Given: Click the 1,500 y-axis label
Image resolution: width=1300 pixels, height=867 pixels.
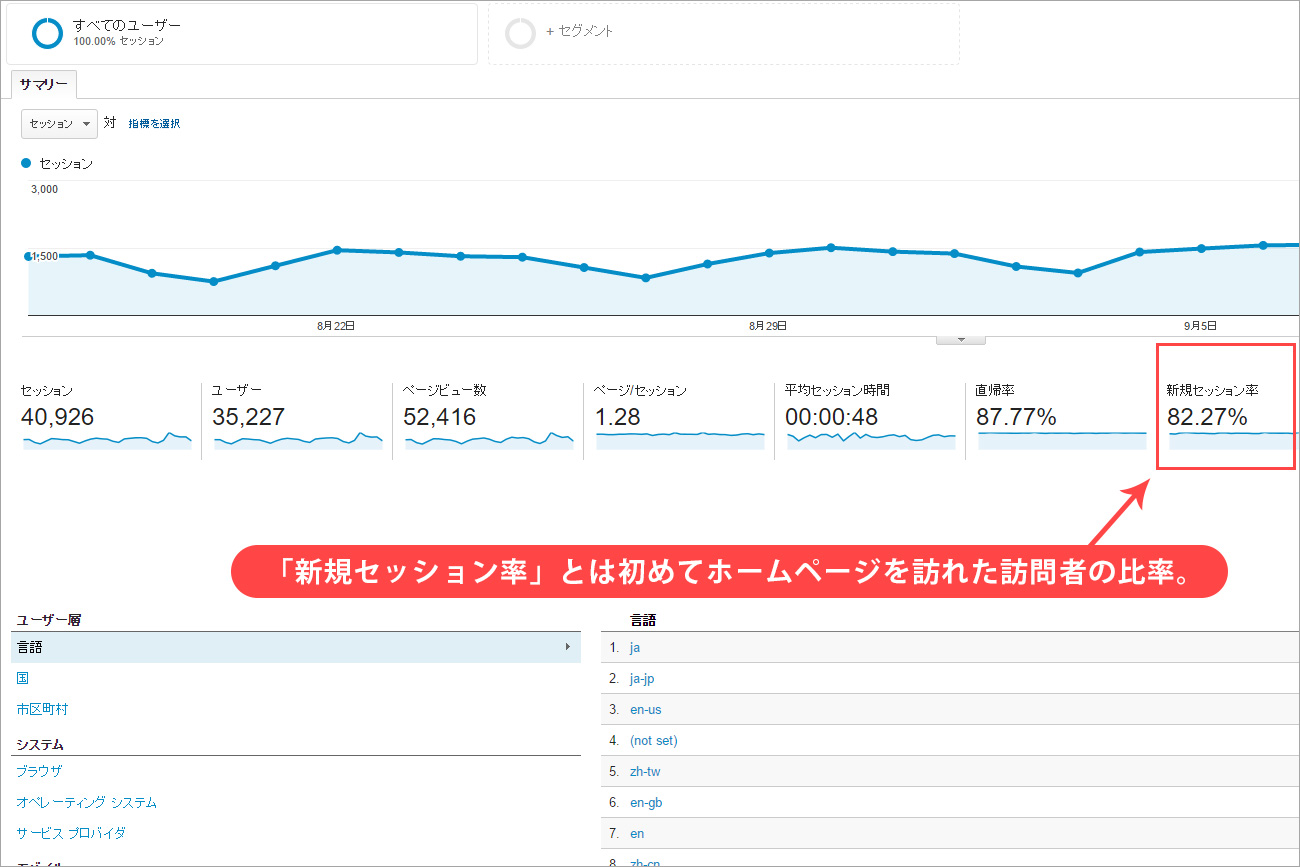Looking at the screenshot, I should pyautogui.click(x=44, y=256).
